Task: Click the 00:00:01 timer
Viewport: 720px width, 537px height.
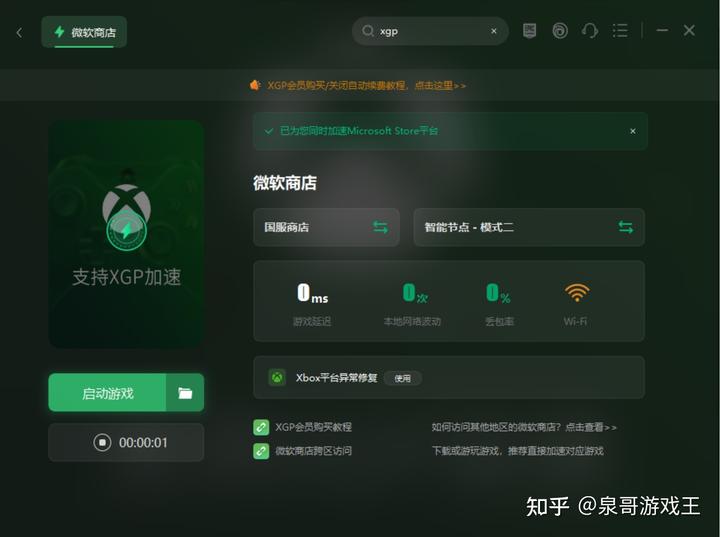Action: click(143, 443)
